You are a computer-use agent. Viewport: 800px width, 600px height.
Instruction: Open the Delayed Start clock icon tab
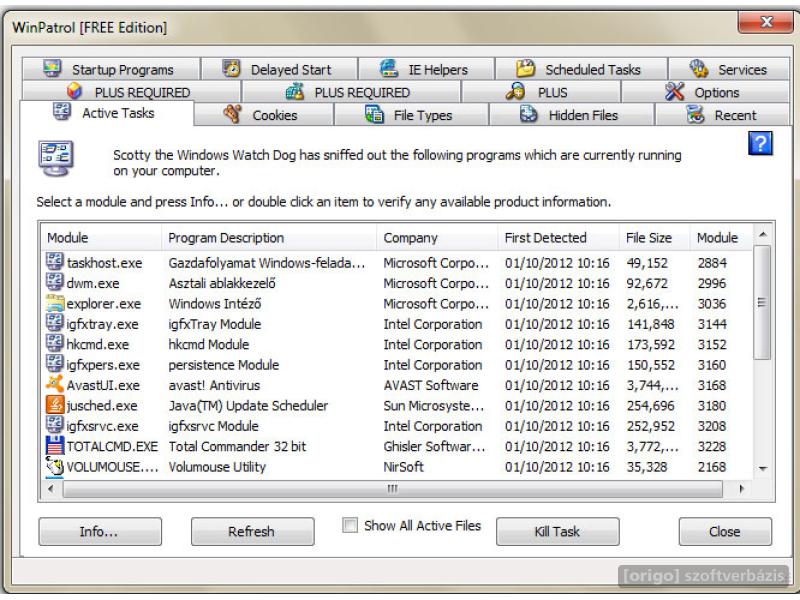coord(231,68)
